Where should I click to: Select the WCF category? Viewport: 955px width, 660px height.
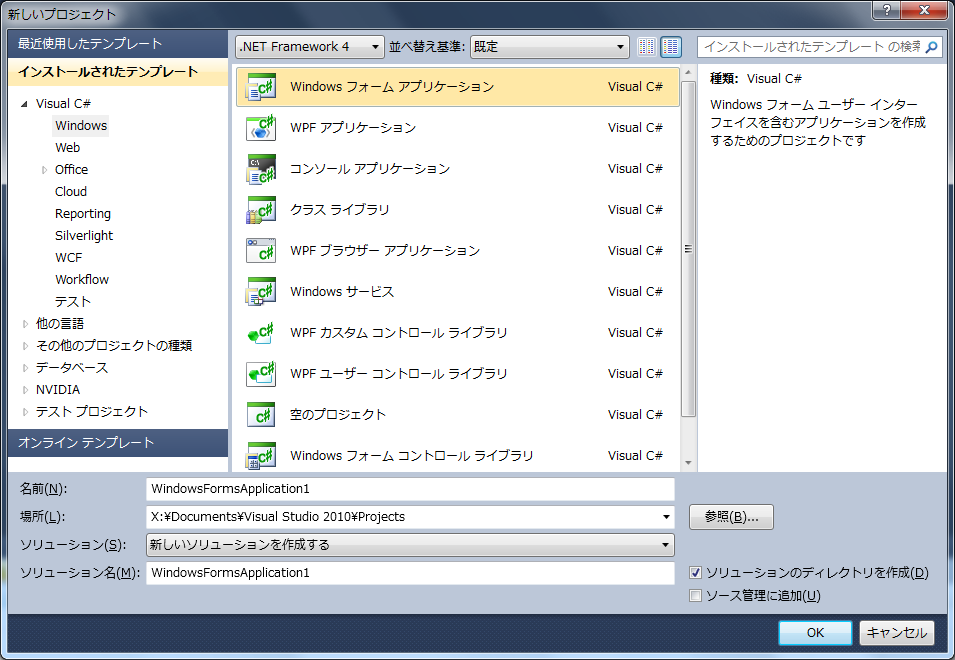coord(68,258)
